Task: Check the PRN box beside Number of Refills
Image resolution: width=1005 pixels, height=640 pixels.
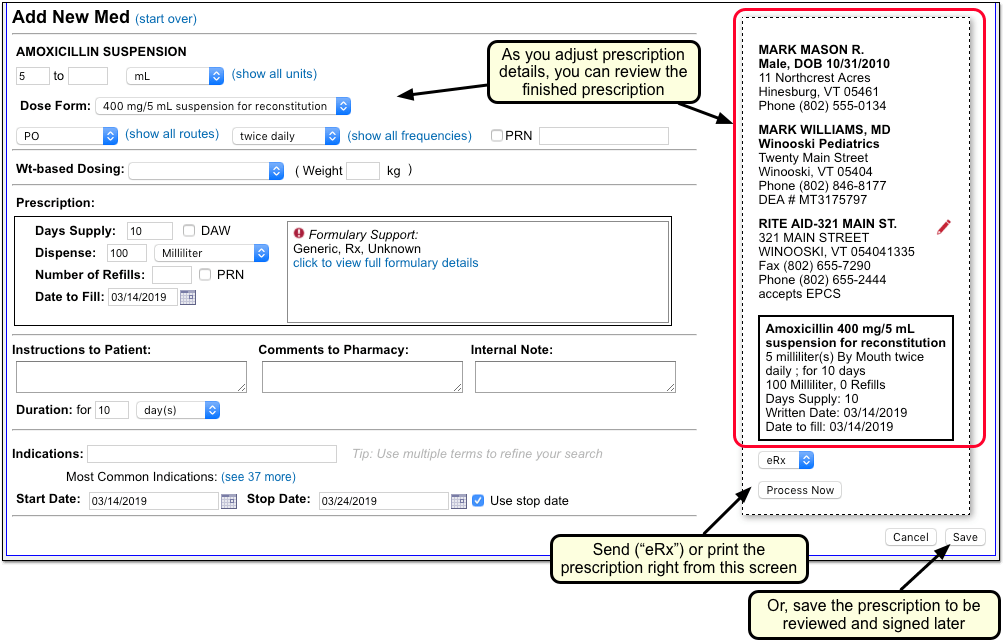Action: coord(204,275)
